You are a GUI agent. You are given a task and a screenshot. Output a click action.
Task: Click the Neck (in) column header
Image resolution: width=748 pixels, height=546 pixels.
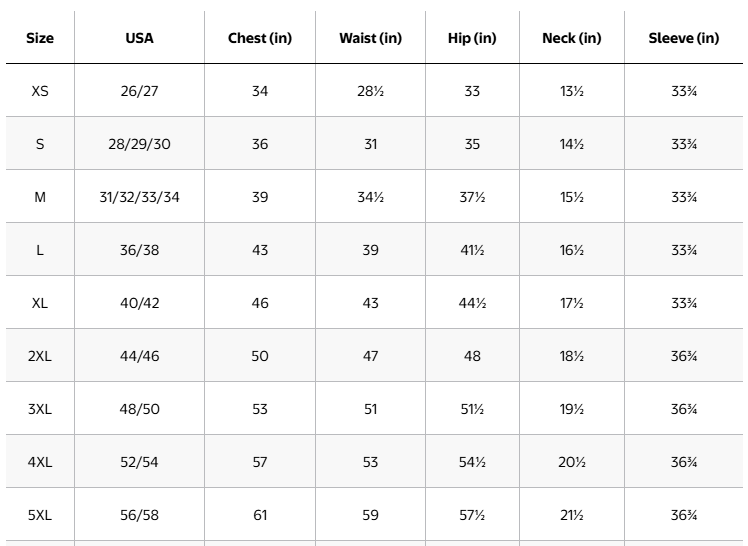pos(572,38)
